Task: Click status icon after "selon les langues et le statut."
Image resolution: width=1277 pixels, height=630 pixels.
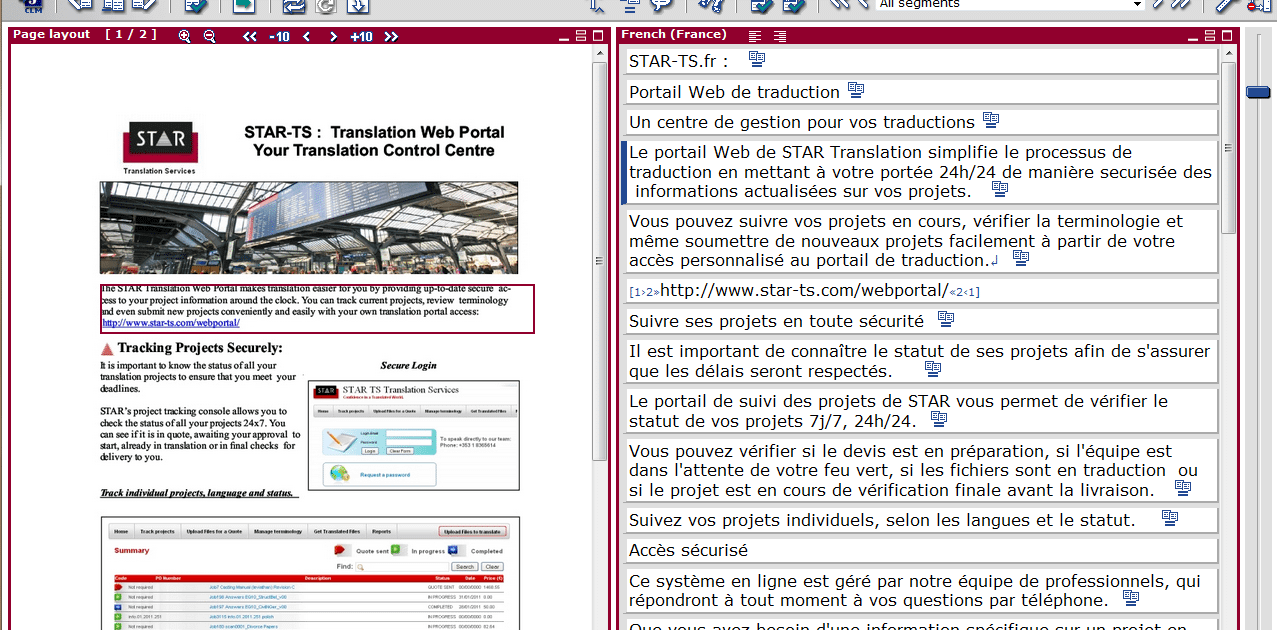Action: [1169, 518]
